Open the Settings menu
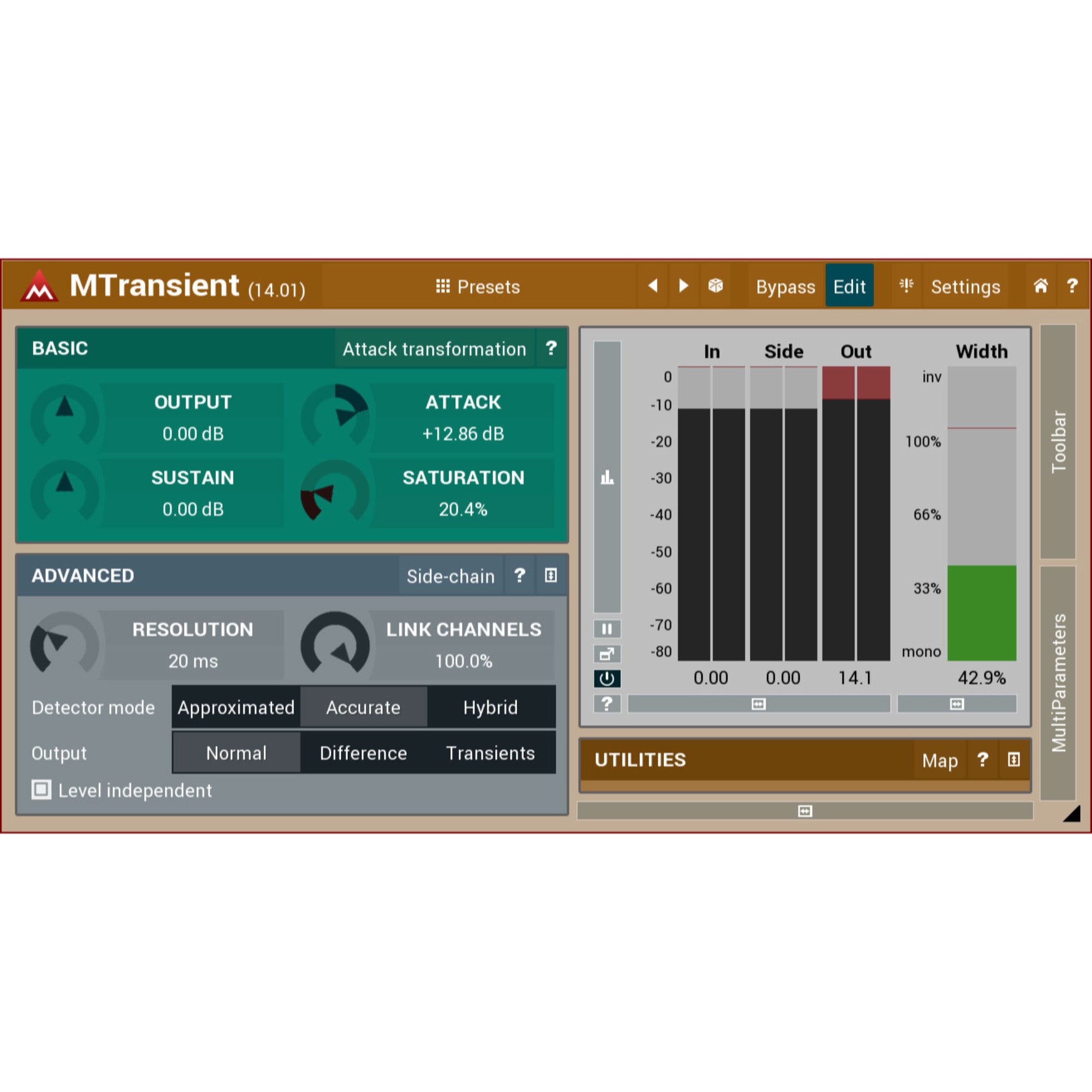The width and height of the screenshot is (1092, 1092). (965, 287)
